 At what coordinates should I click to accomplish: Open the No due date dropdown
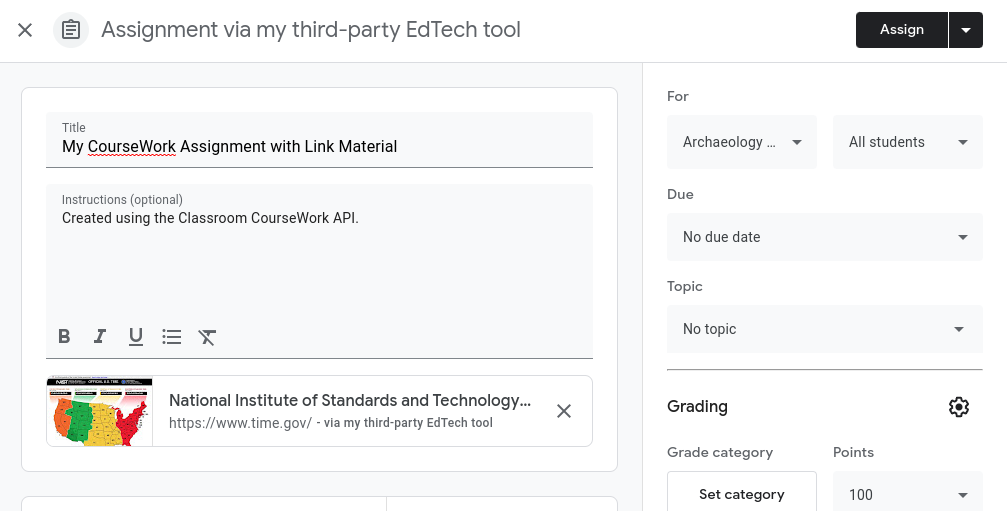pyautogui.click(x=825, y=237)
